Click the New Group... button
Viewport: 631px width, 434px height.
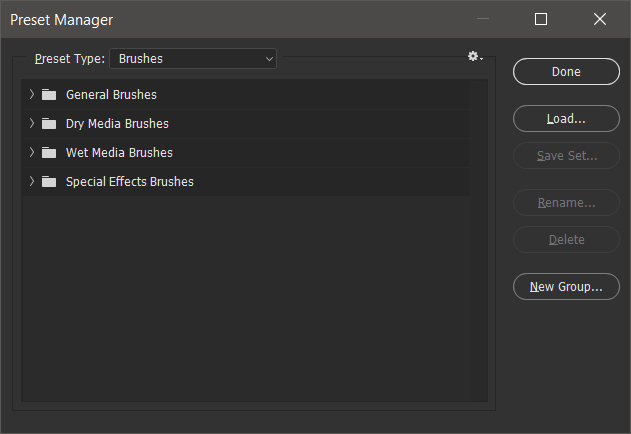tap(566, 287)
